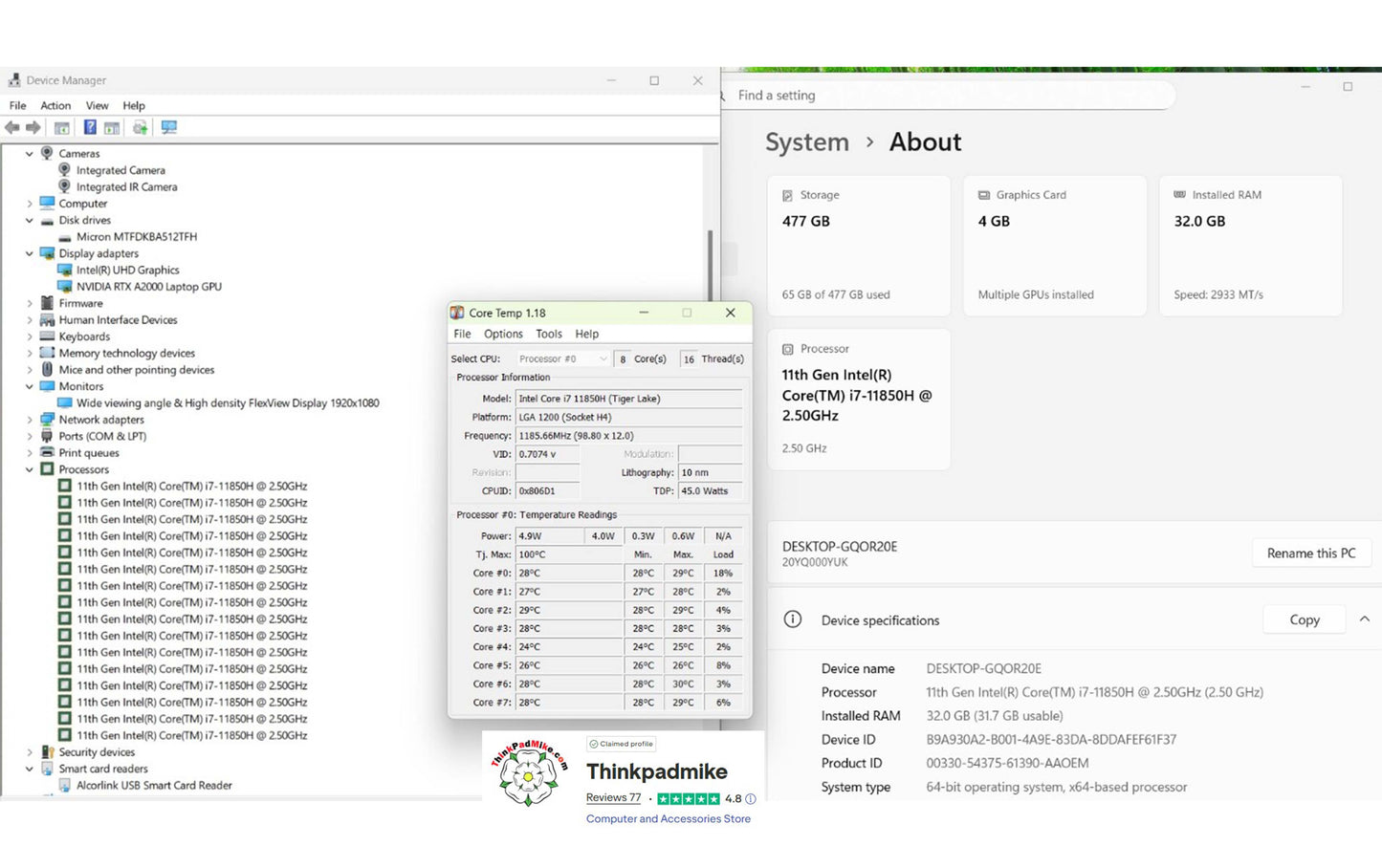Viewport: 1382px width, 868px height.
Task: Click the Update device driver toolbar icon
Action: (140, 128)
